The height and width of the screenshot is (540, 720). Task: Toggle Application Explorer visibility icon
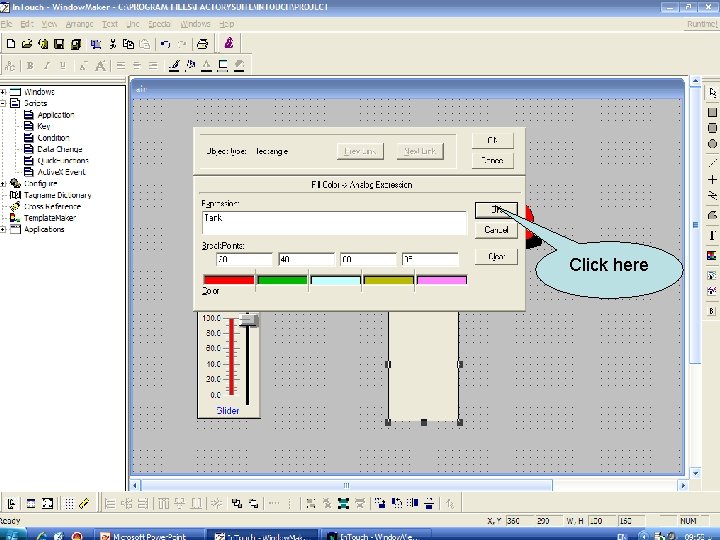tap(12, 504)
